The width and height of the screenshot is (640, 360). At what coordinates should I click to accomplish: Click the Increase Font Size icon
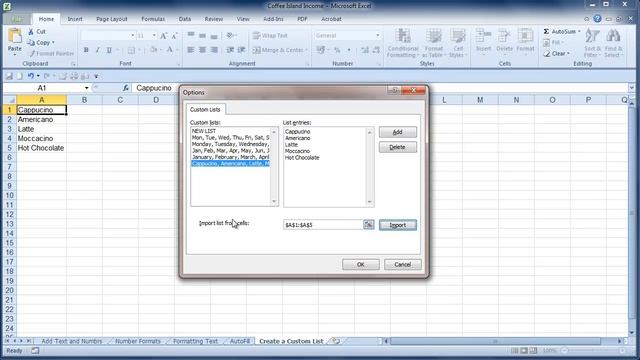[163, 36]
